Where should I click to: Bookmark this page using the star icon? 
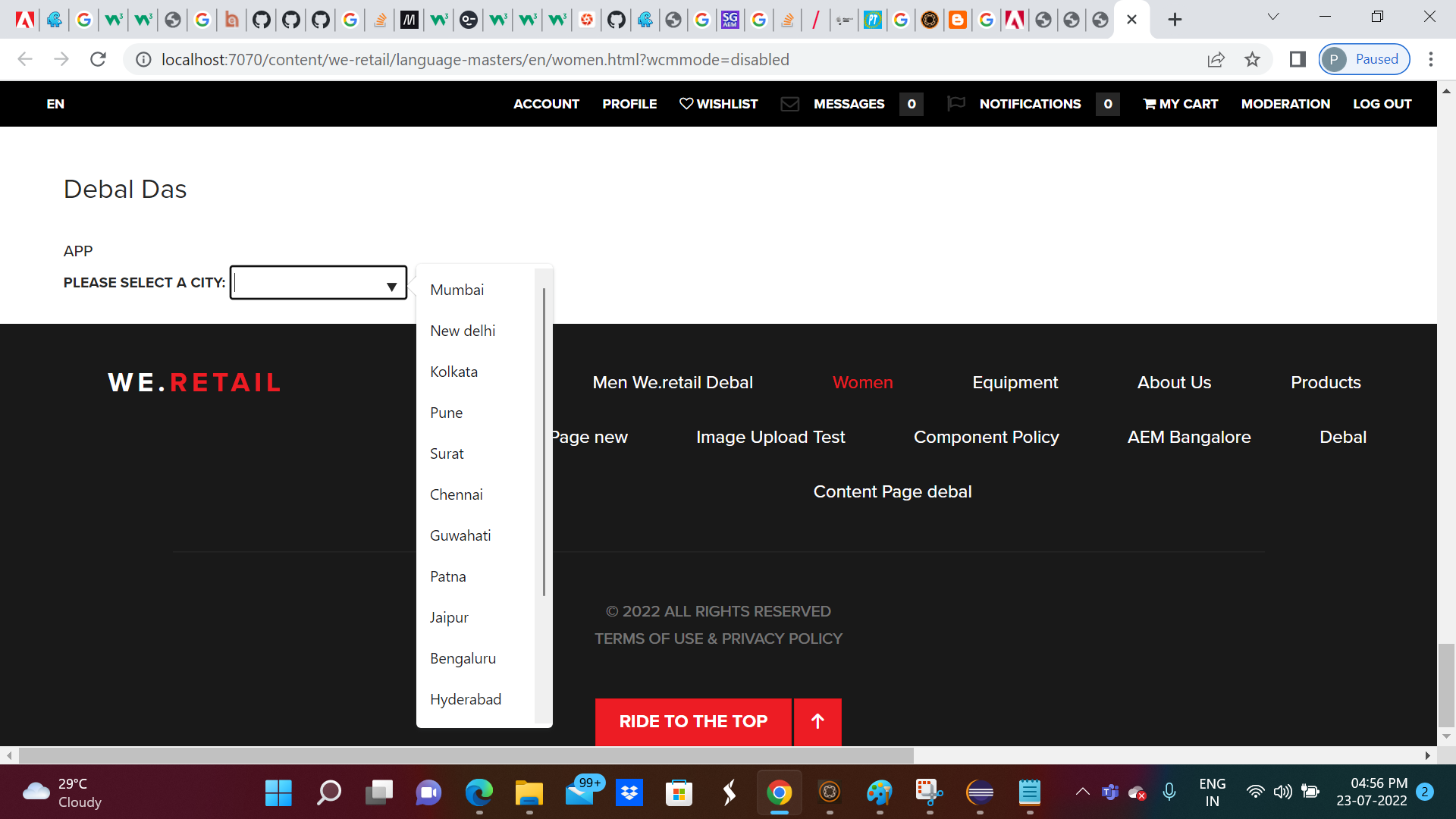1253,59
